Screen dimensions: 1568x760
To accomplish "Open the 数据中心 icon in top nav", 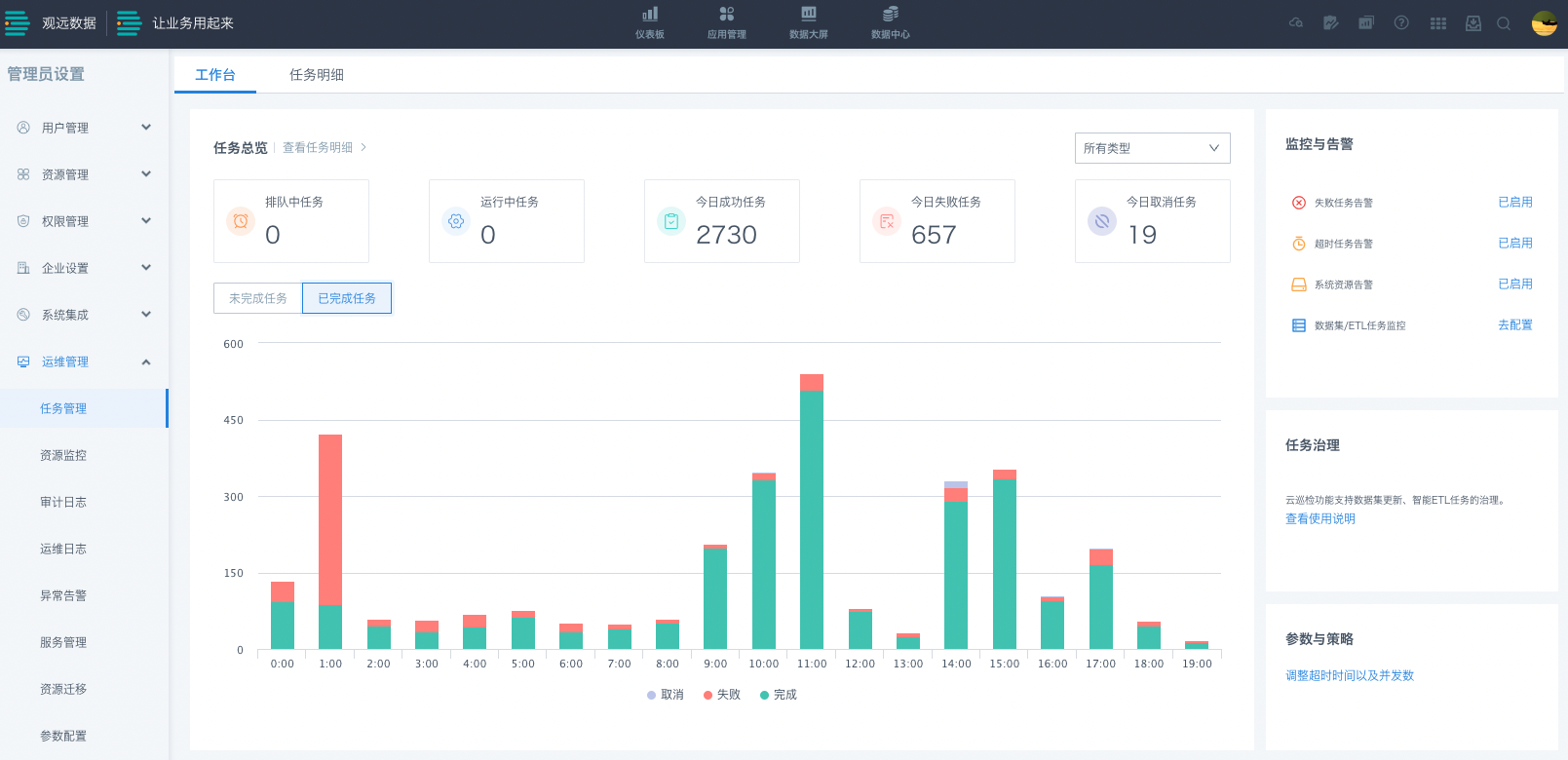I will click(x=891, y=14).
